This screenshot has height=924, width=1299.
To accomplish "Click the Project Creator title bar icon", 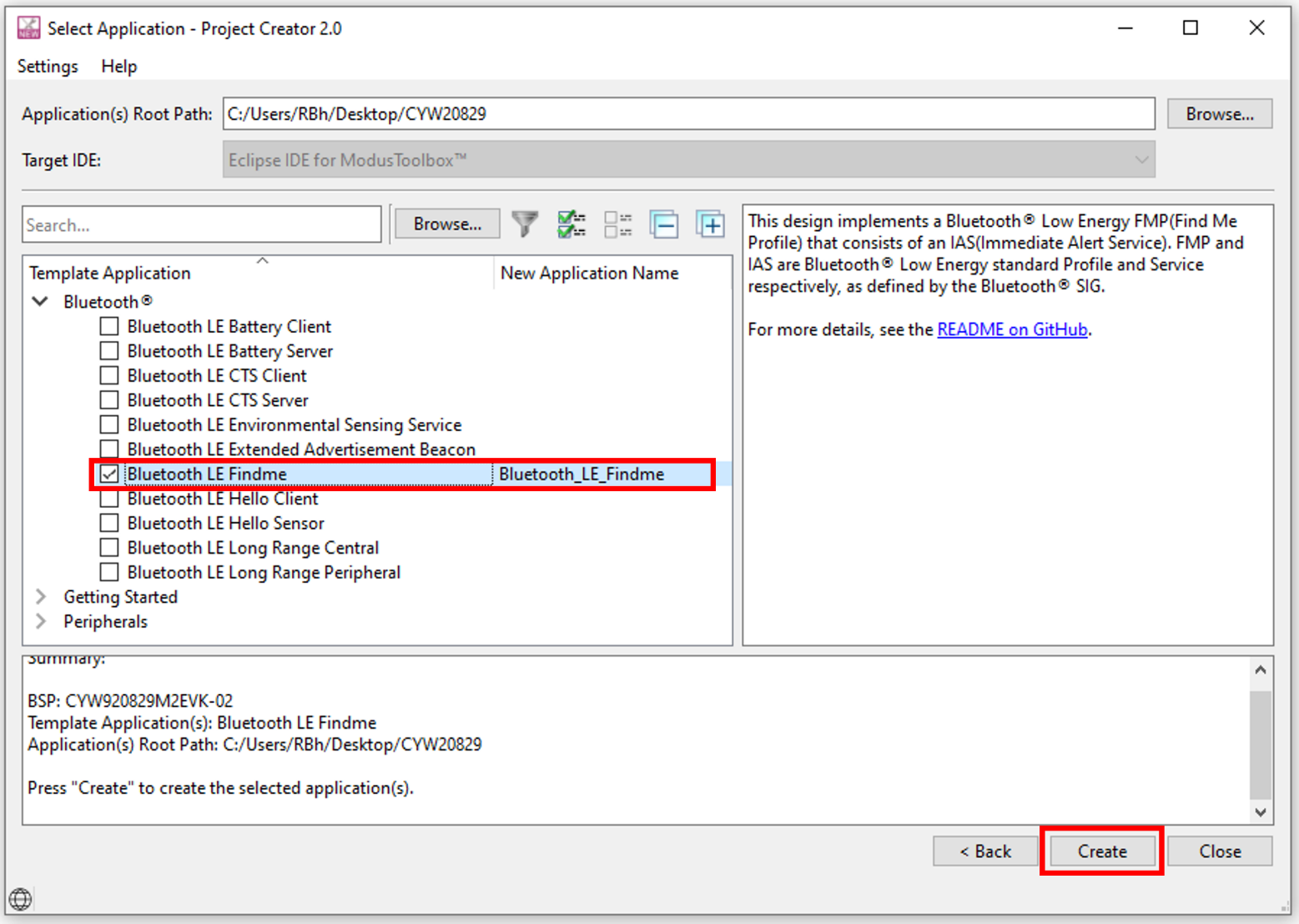I will 28,28.
